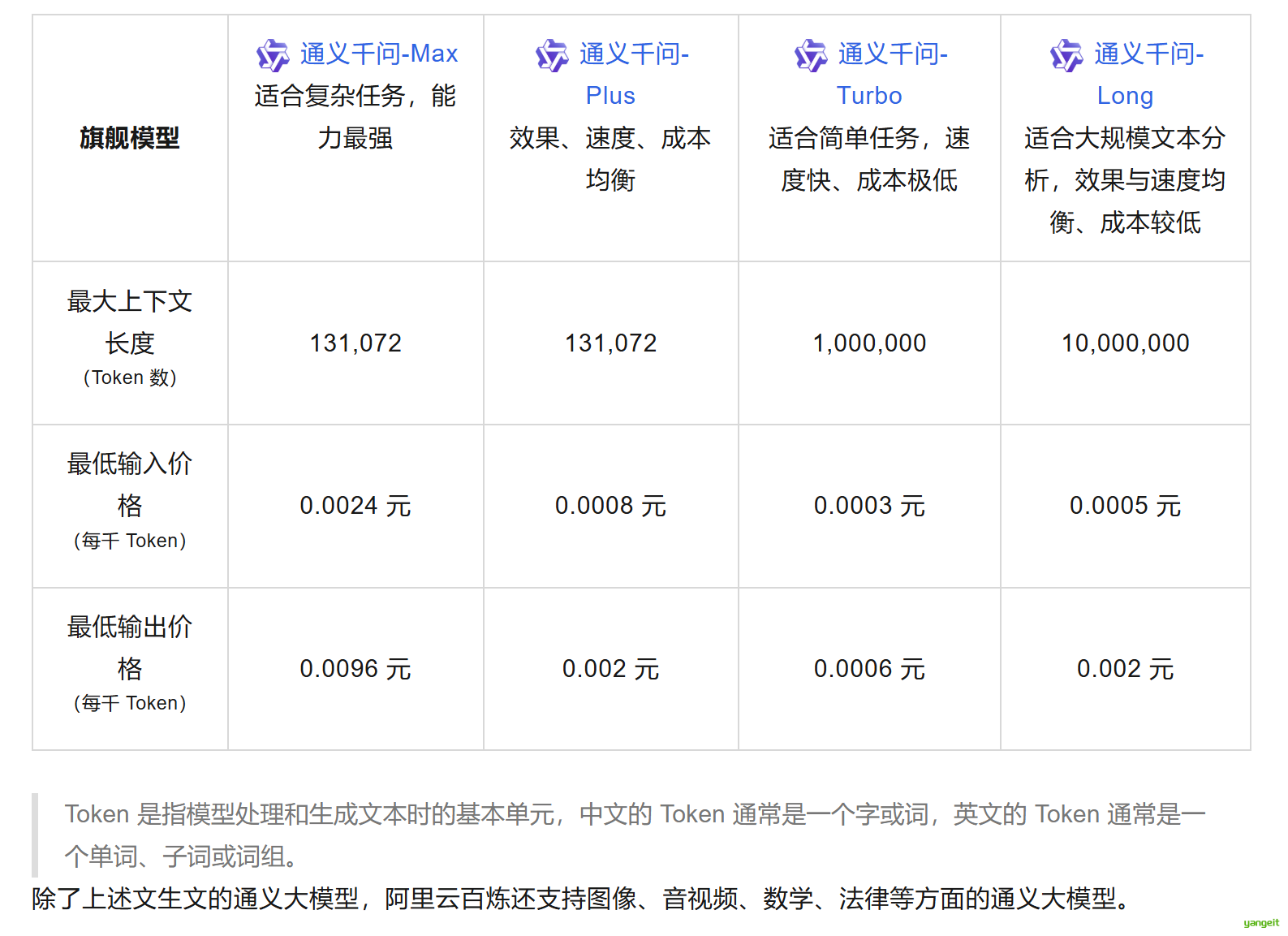Open the 通义千问-Turbo link
Viewport: 1288px width, 936px height.
[x=892, y=74]
